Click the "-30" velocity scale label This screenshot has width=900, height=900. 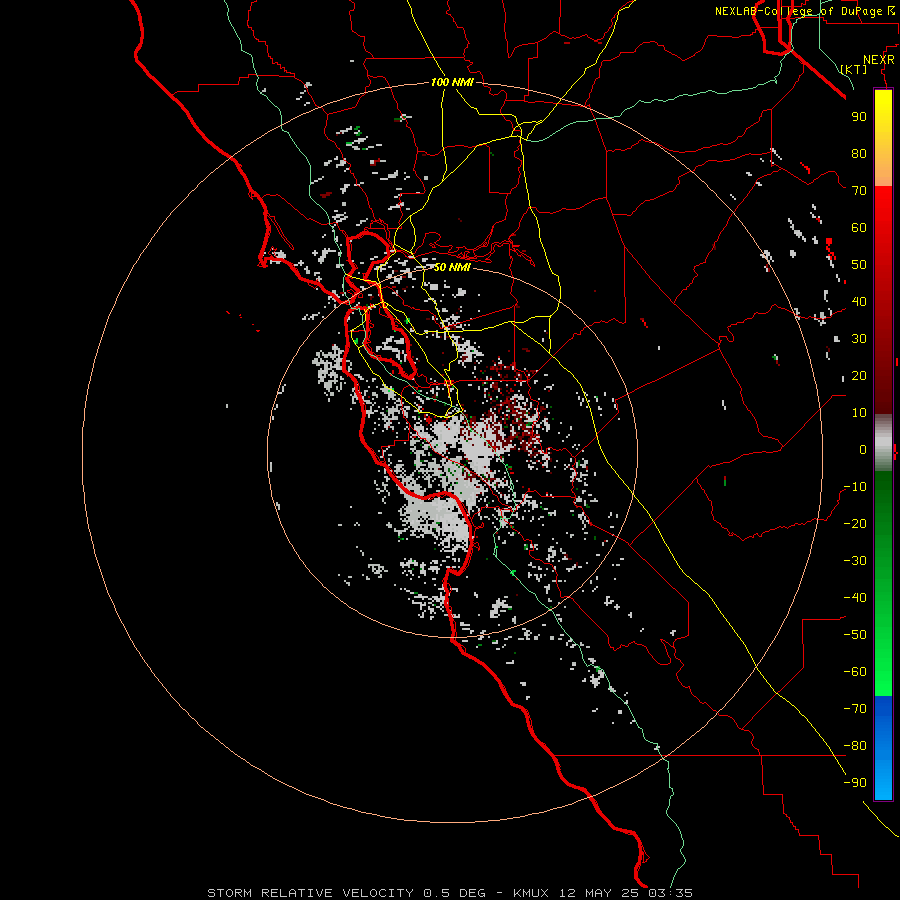click(x=855, y=561)
